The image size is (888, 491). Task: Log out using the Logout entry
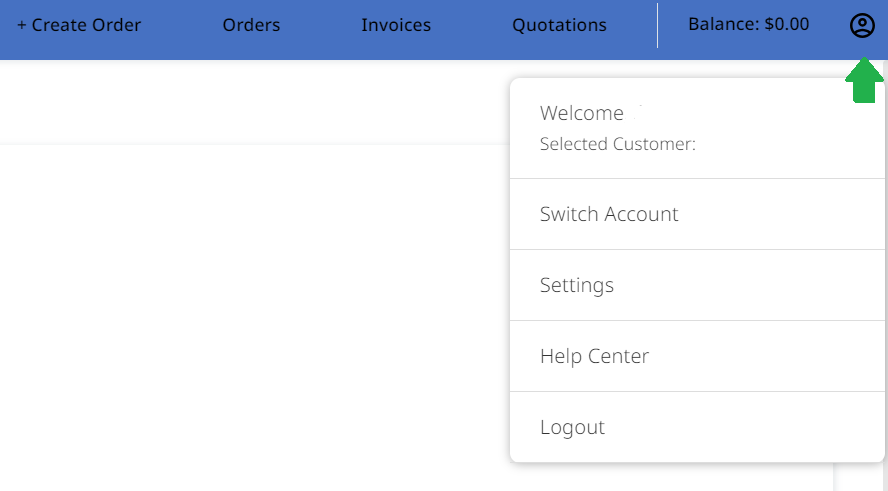tap(572, 427)
